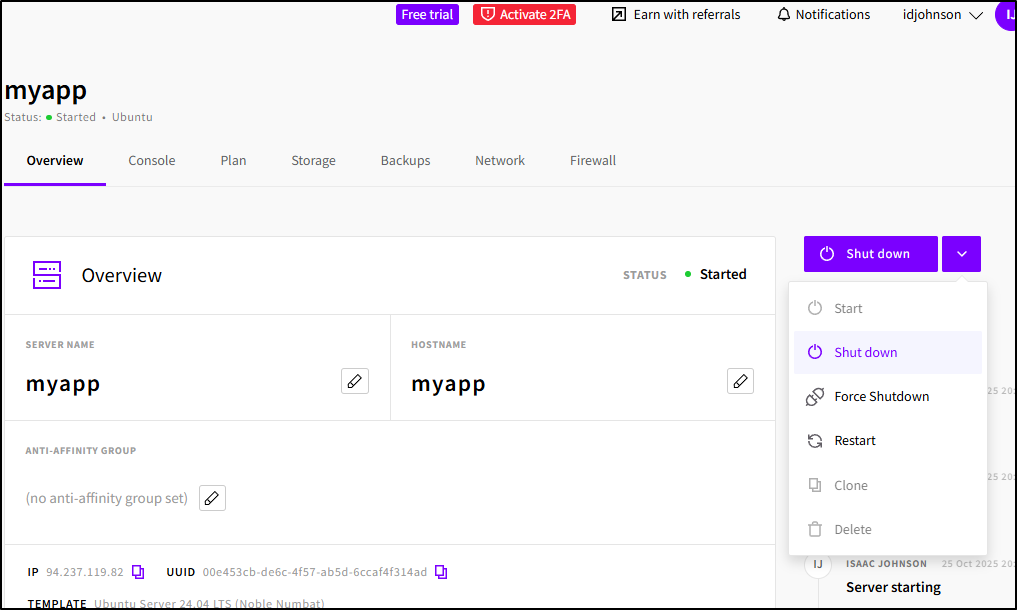Go to the Backups tab
Image resolution: width=1017 pixels, height=610 pixels.
(x=405, y=160)
